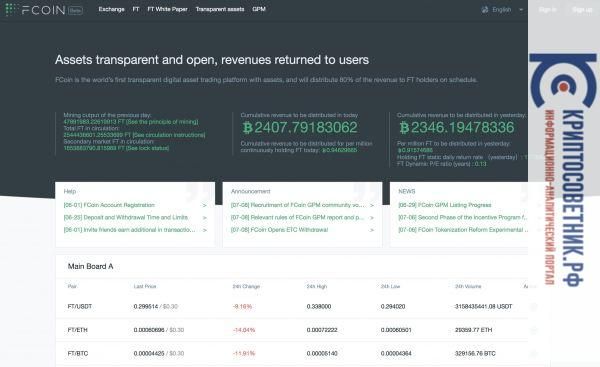Open Recruitment of FCoin GPM community announcement
The width and height of the screenshot is (600, 367).
(x=297, y=205)
